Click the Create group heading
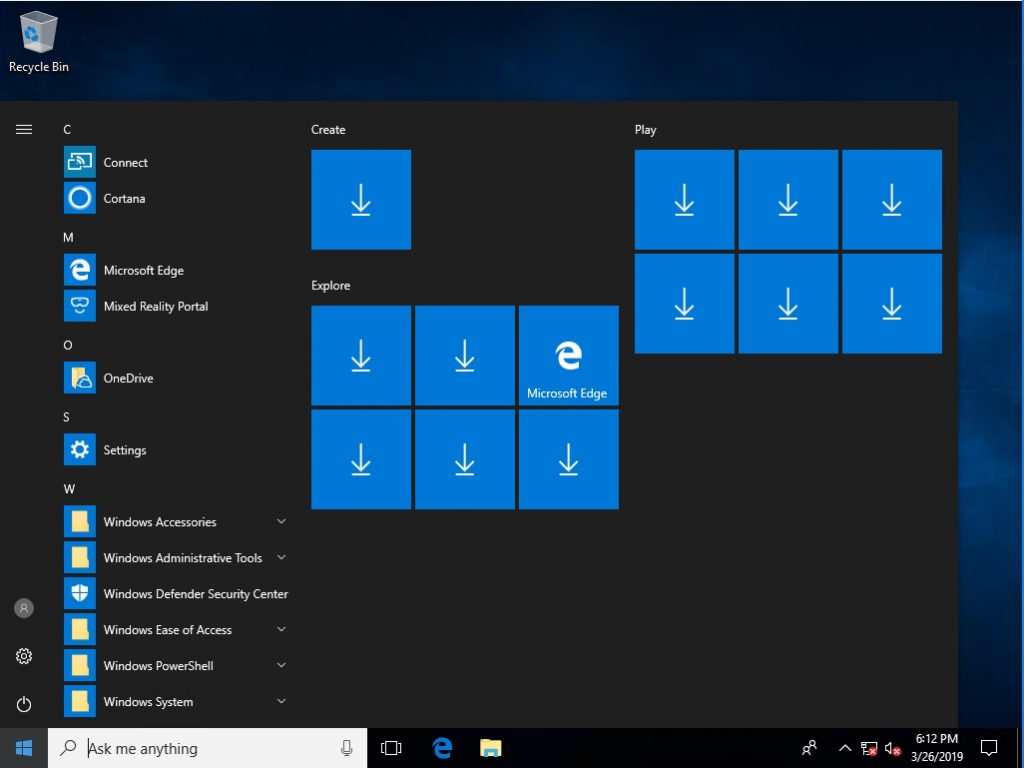This screenshot has width=1024, height=768. (x=328, y=129)
